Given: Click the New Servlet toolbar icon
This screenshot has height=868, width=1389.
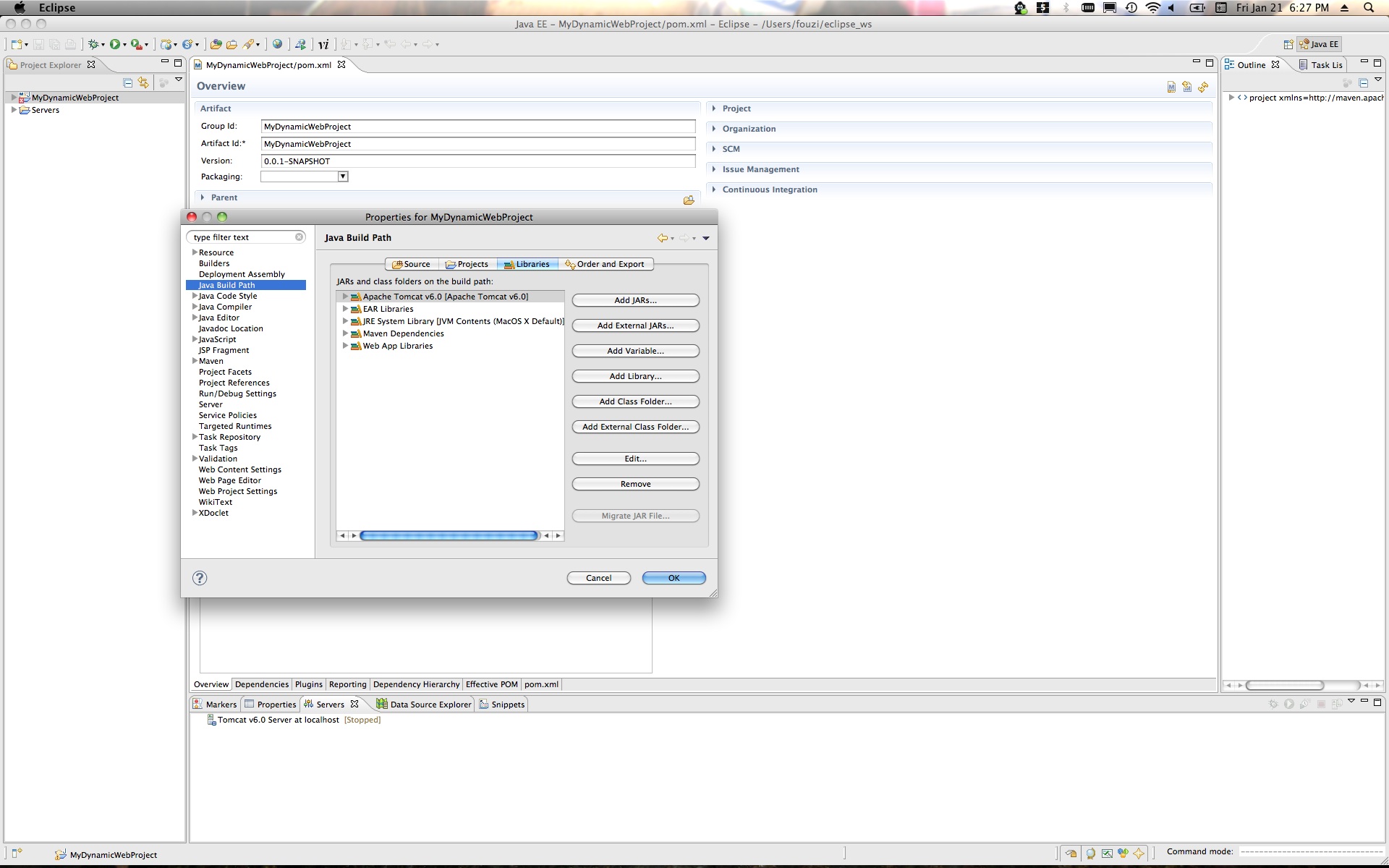Looking at the screenshot, I should [x=187, y=44].
